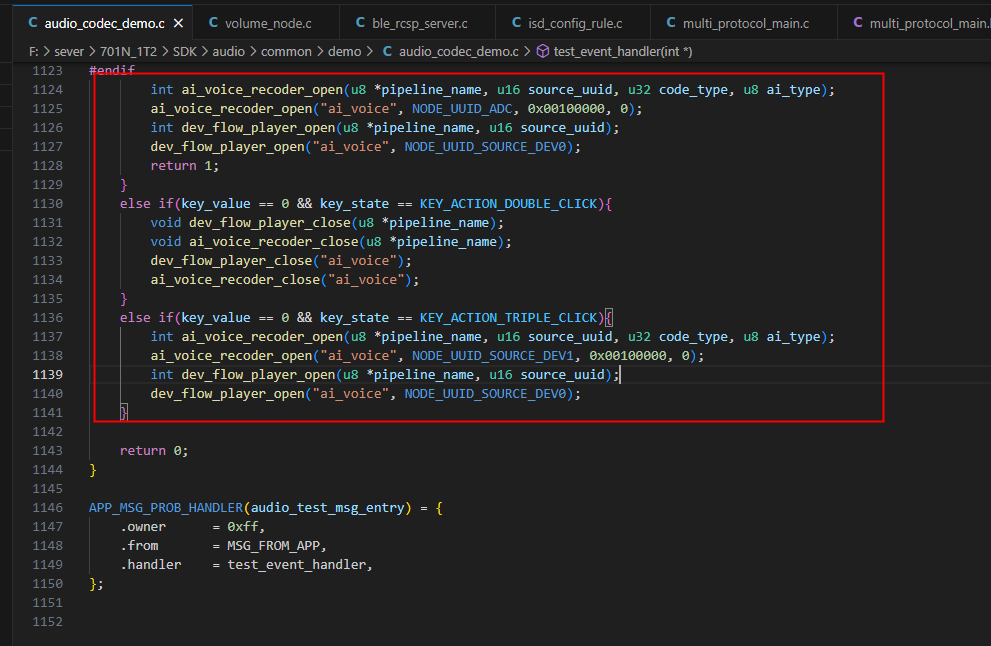Expand the '701N_1T2' breadcrumb segment
The image size is (991, 646).
pyautogui.click(x=128, y=51)
